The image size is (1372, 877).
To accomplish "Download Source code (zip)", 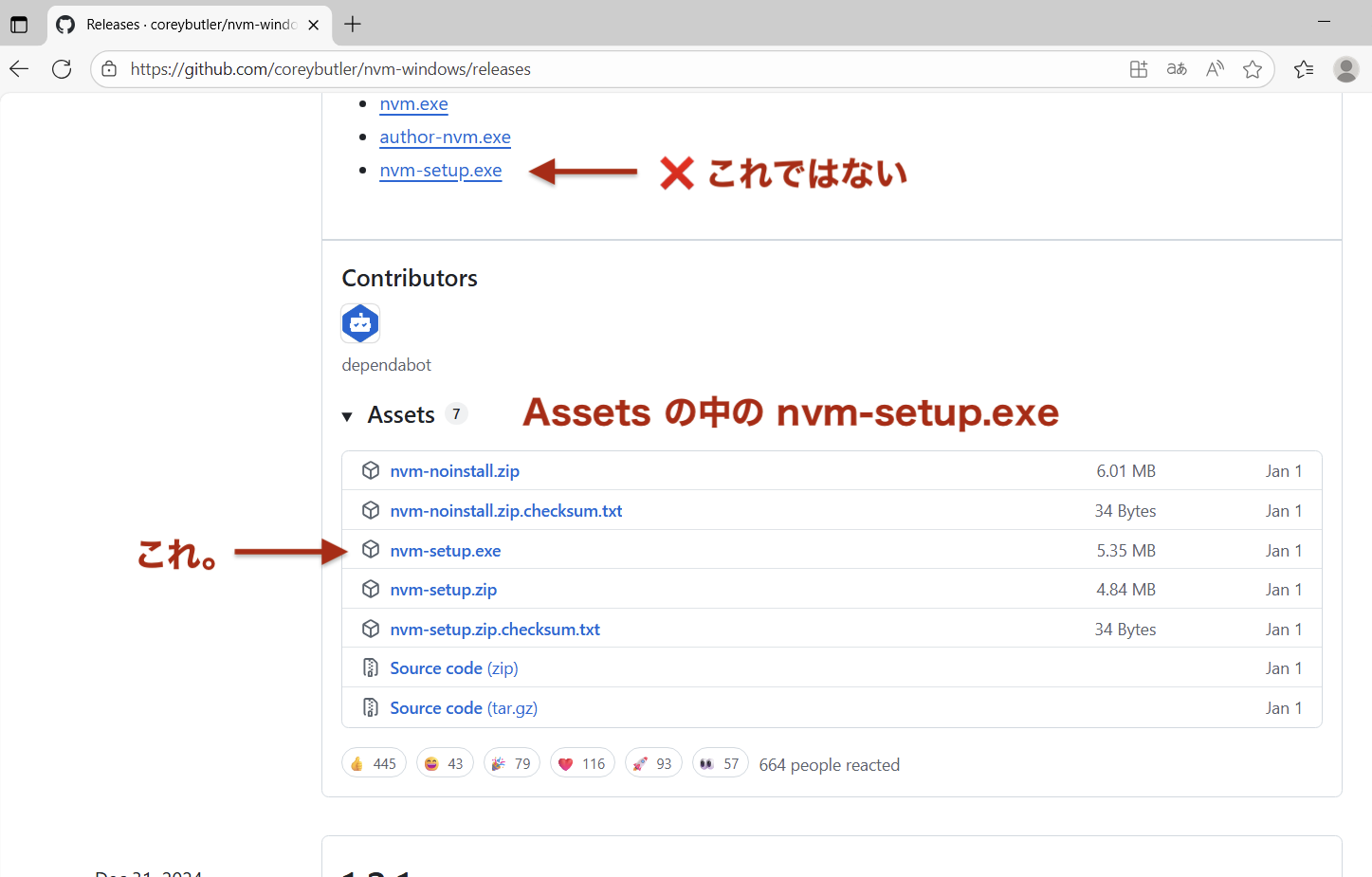I will pyautogui.click(x=453, y=668).
